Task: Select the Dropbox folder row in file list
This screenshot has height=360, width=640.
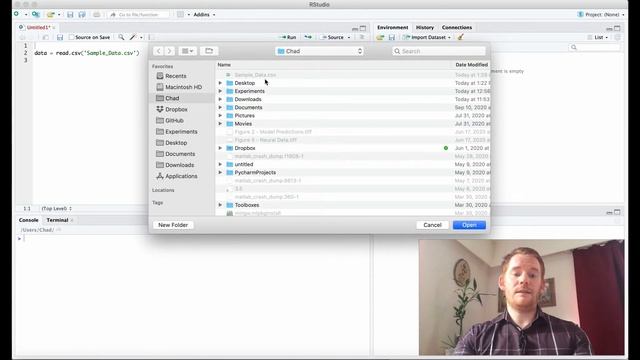Action: click(353, 148)
